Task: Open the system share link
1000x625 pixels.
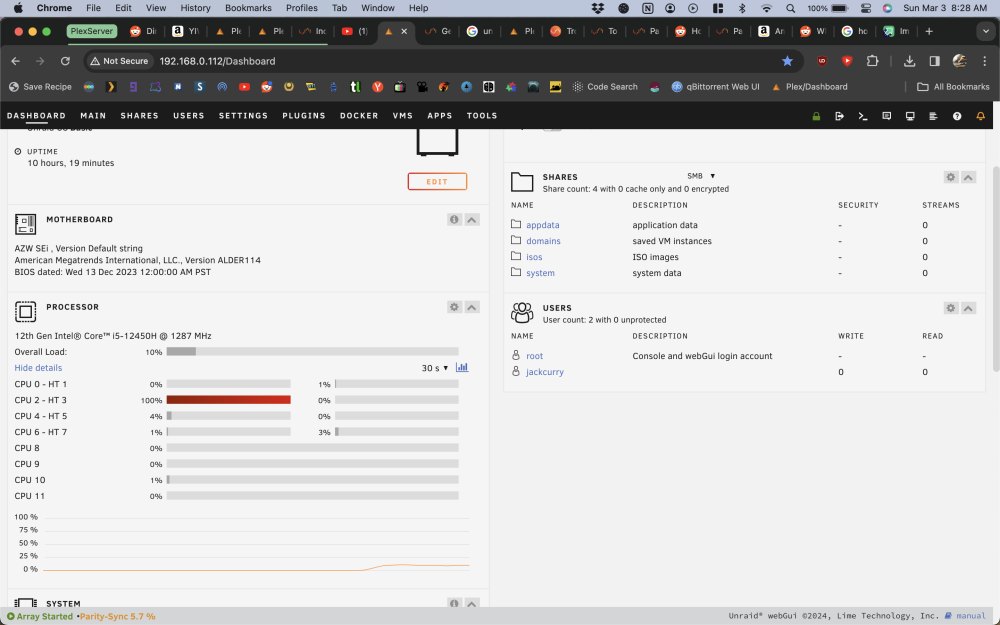Action: click(540, 273)
